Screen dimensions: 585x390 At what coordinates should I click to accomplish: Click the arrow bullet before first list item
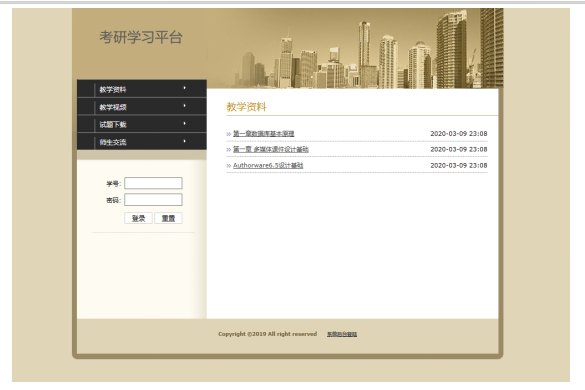[x=229, y=134]
